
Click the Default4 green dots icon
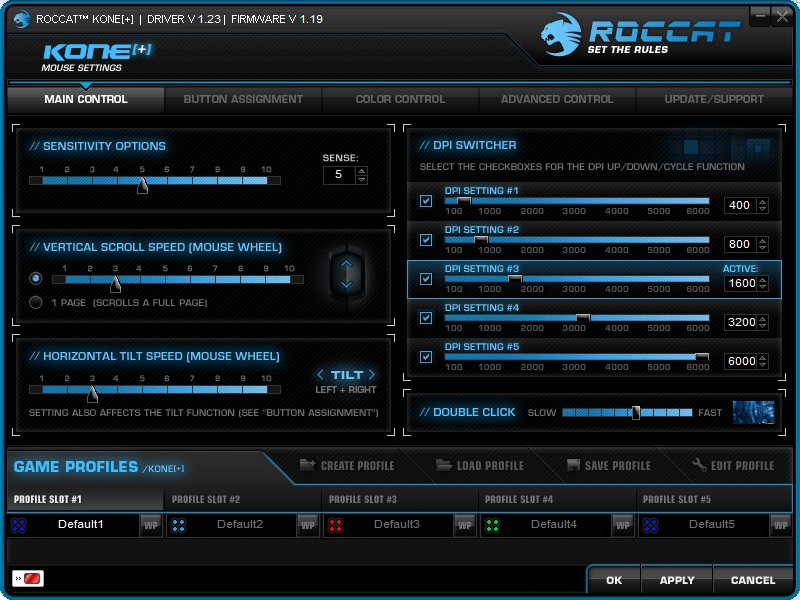click(492, 525)
